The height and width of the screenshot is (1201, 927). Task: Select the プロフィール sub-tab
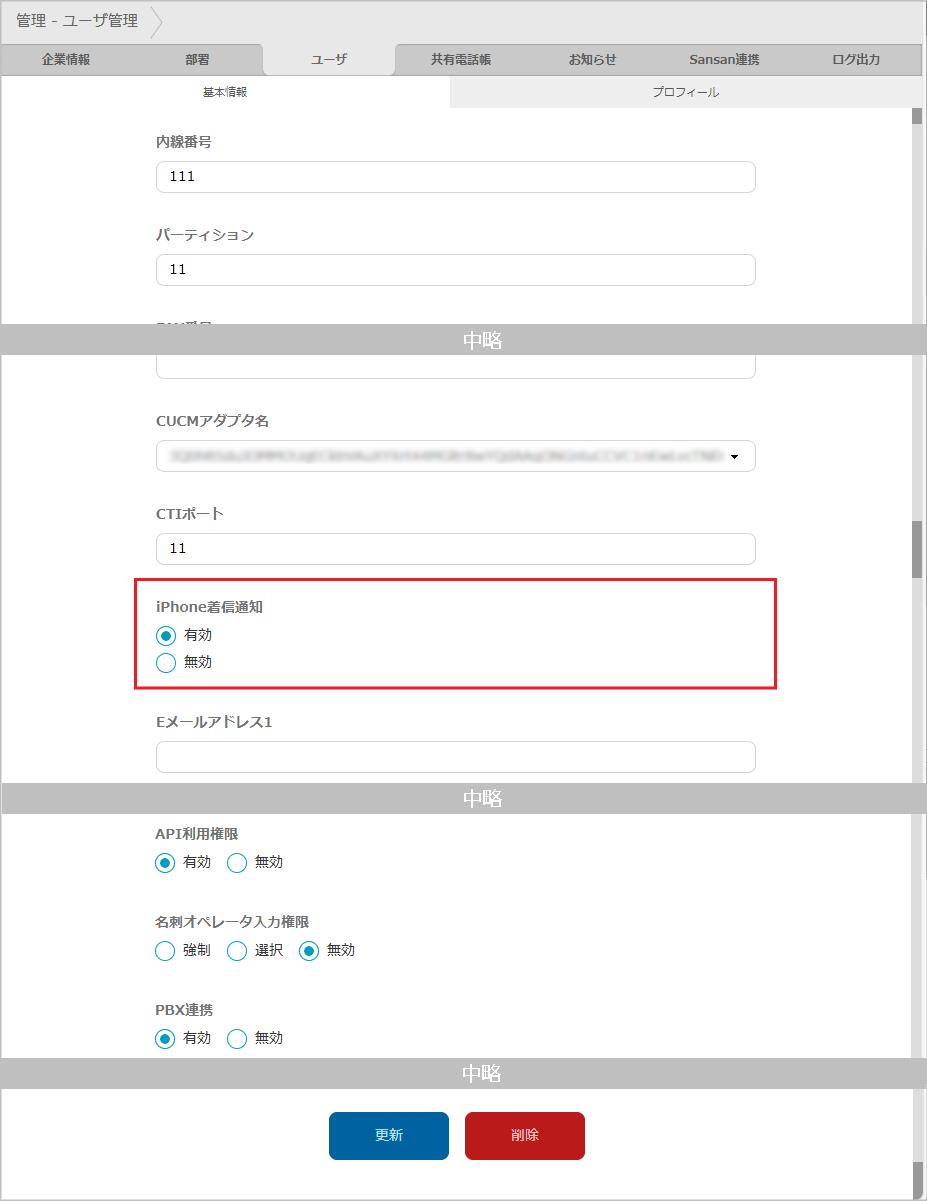[685, 92]
